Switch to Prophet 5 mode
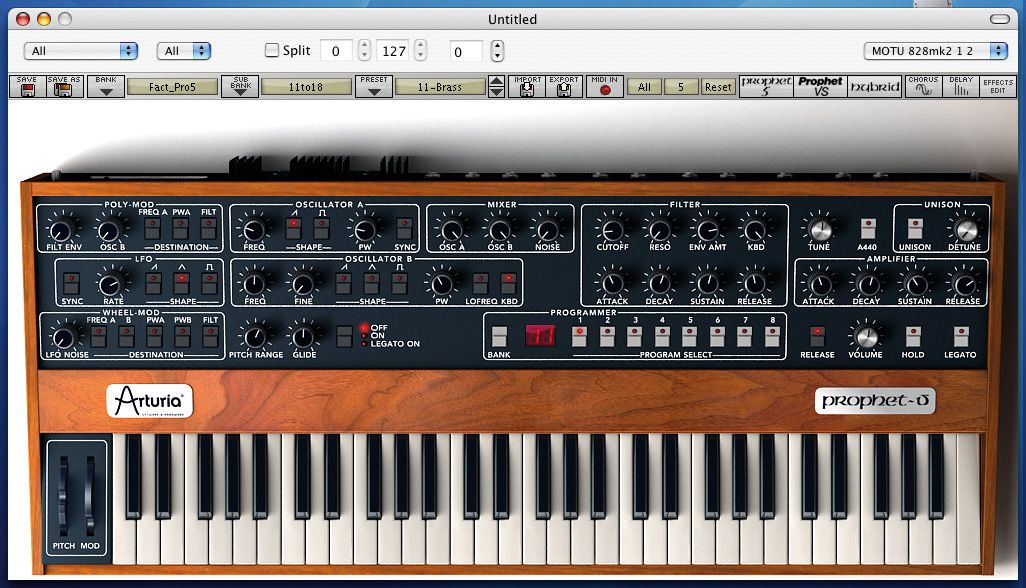 pyautogui.click(x=766, y=86)
